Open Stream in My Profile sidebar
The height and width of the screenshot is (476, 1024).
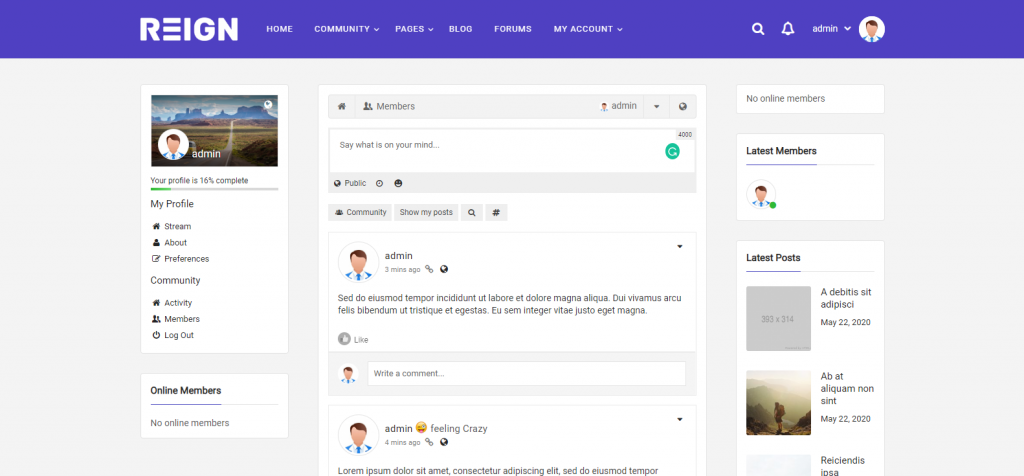(x=172, y=227)
